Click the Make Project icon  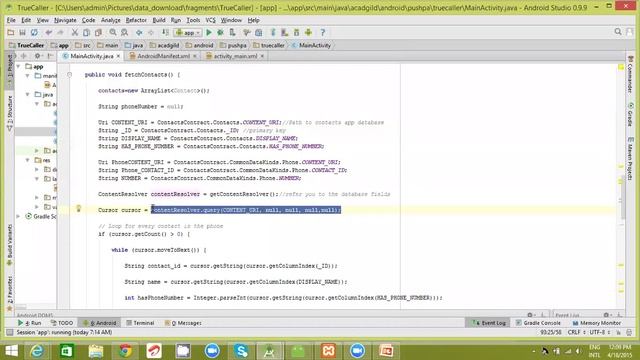(165, 32)
